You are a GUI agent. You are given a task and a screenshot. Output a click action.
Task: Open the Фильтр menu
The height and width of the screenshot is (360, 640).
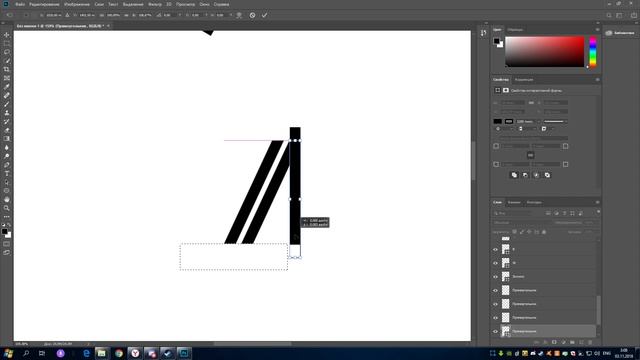tap(155, 4)
